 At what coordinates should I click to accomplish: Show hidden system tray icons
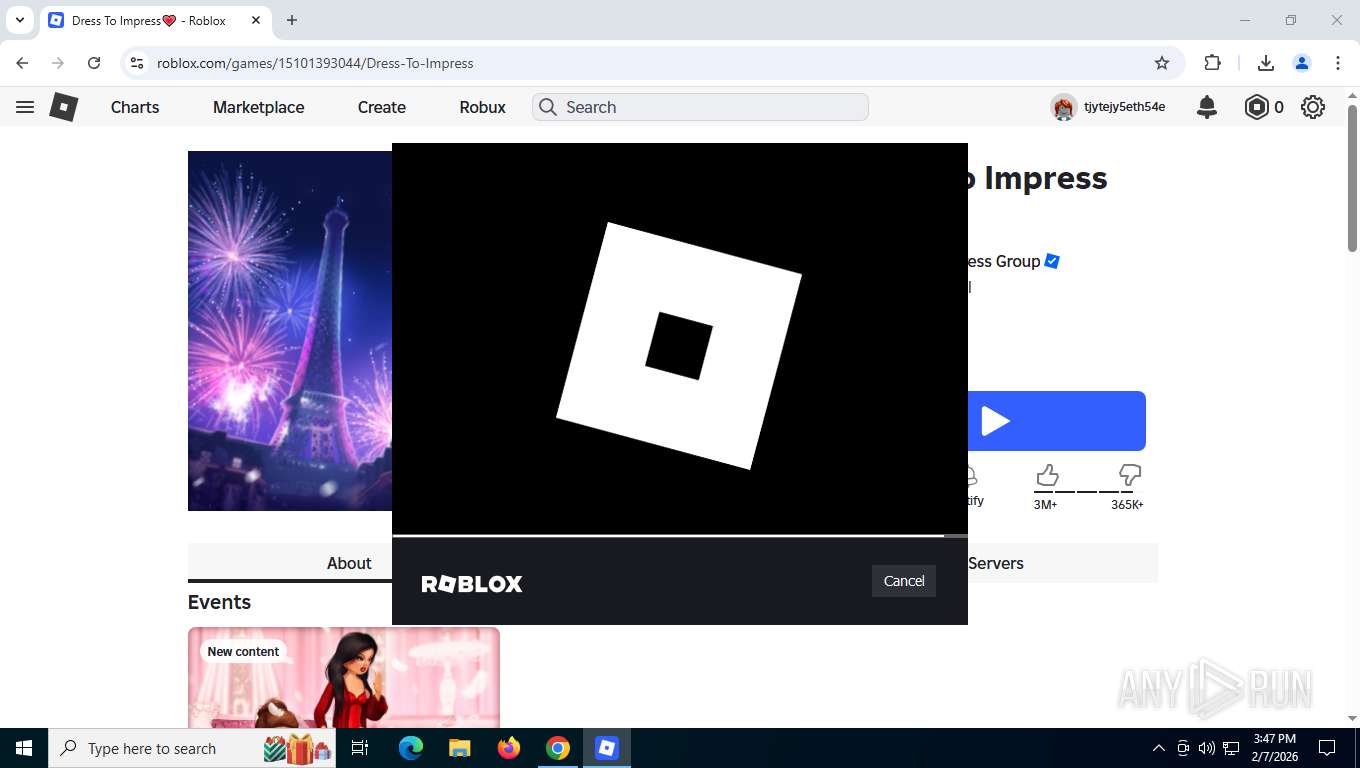(x=1159, y=748)
